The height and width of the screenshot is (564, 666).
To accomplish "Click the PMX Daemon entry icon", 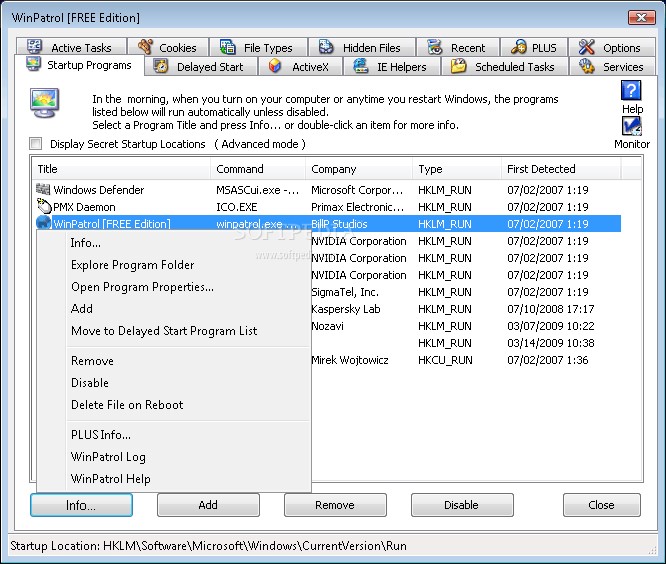I will pos(43,207).
